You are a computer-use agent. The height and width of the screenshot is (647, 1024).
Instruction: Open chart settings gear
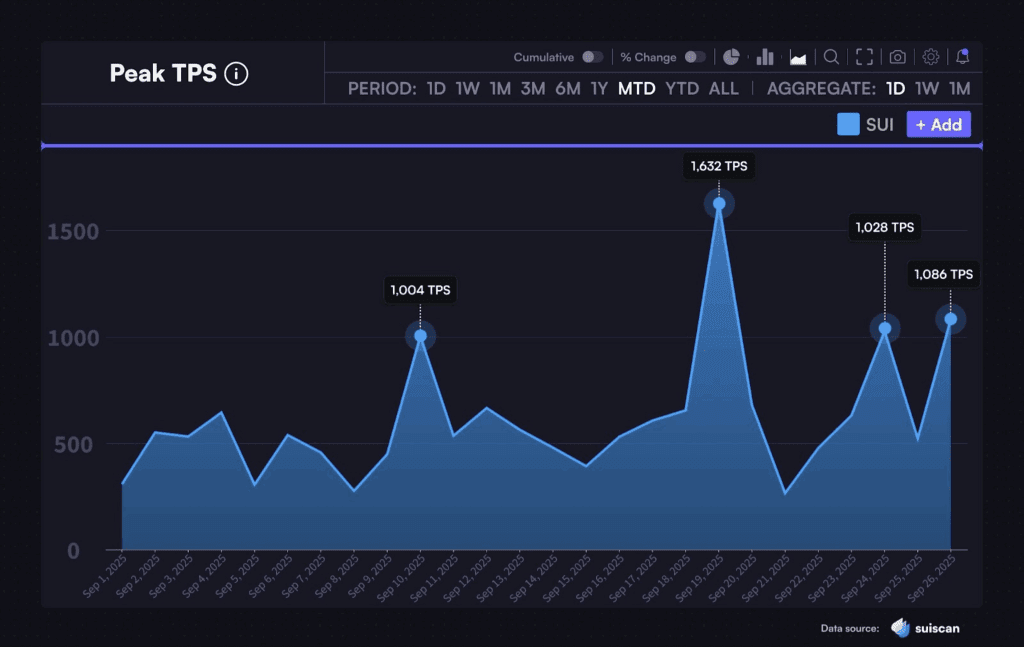click(x=931, y=57)
